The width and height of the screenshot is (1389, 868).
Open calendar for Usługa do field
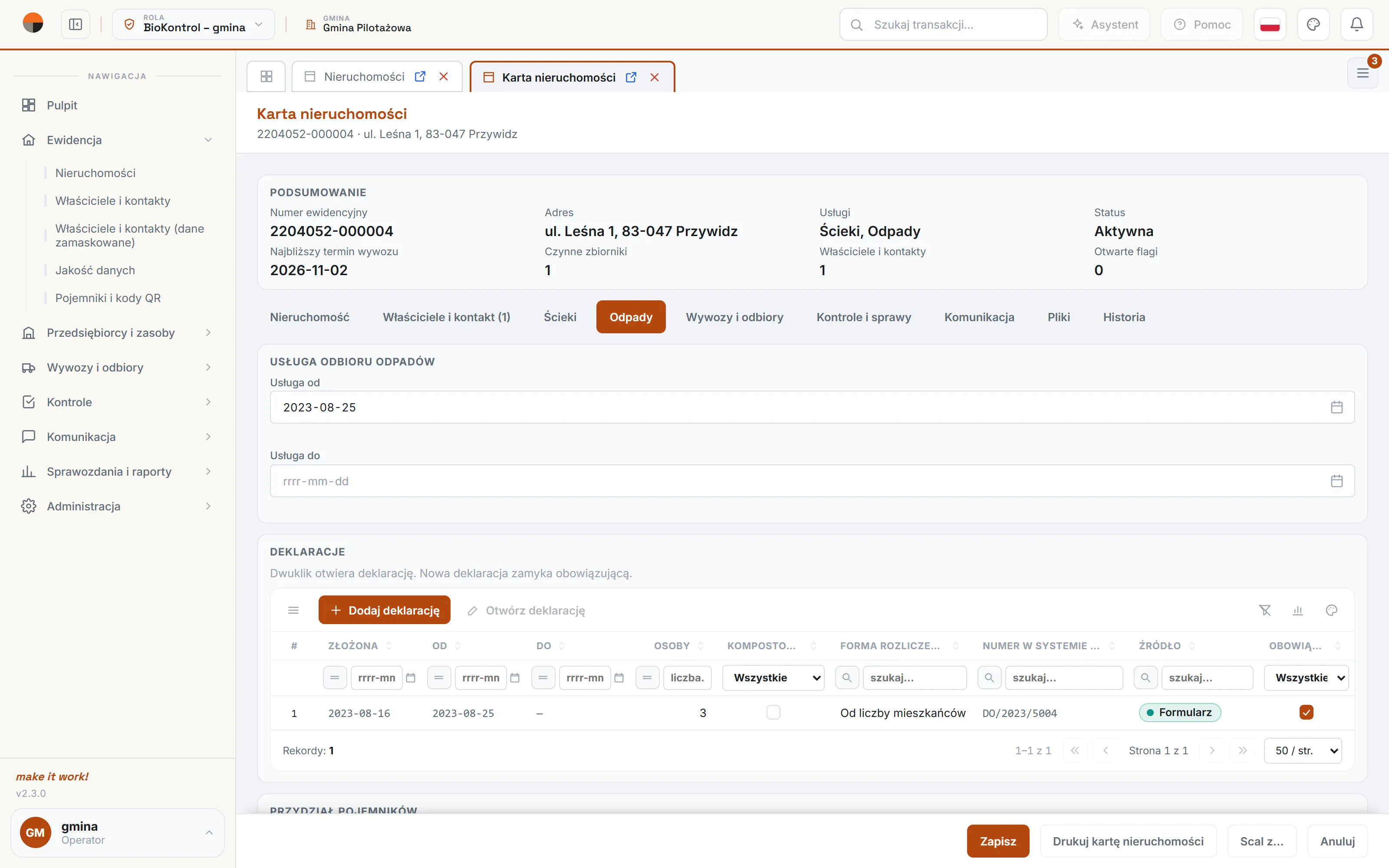(x=1336, y=480)
